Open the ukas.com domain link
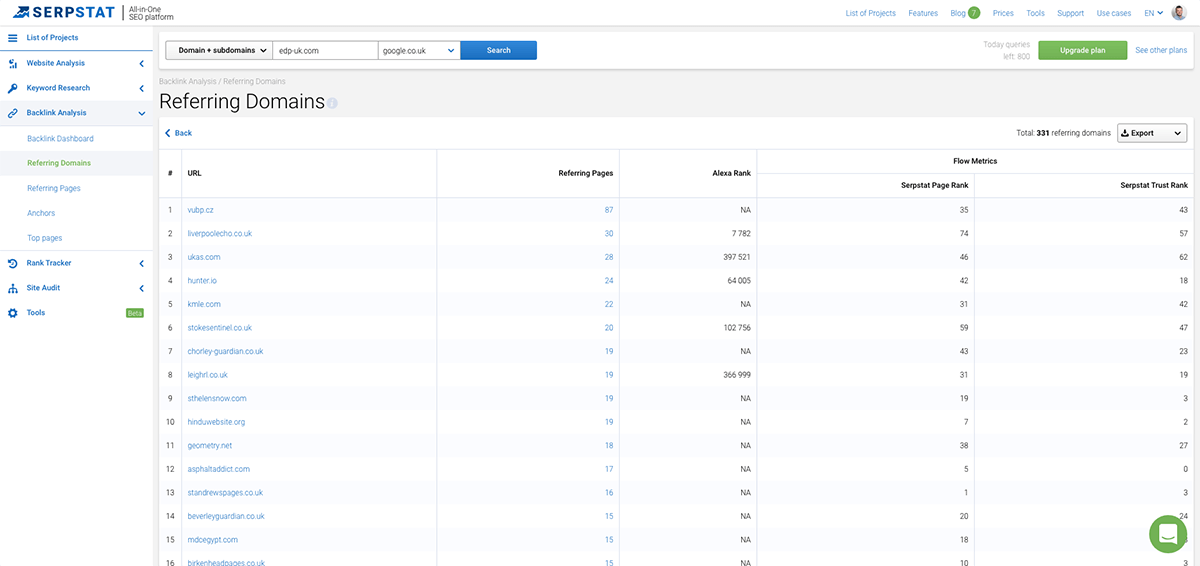Screen dimensions: 1200x566 point(204,257)
